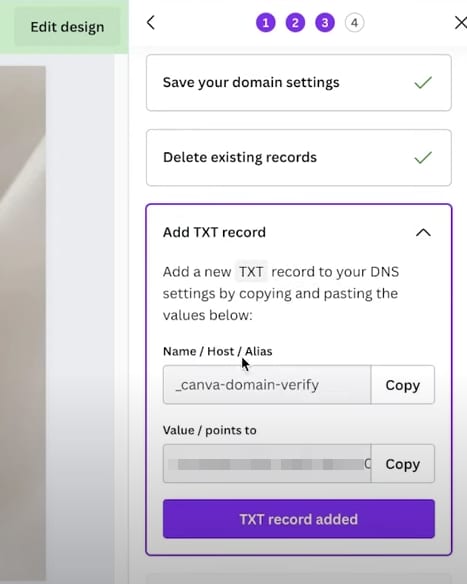
Task: Click green checkmark on Save domain settings
Action: [423, 82]
